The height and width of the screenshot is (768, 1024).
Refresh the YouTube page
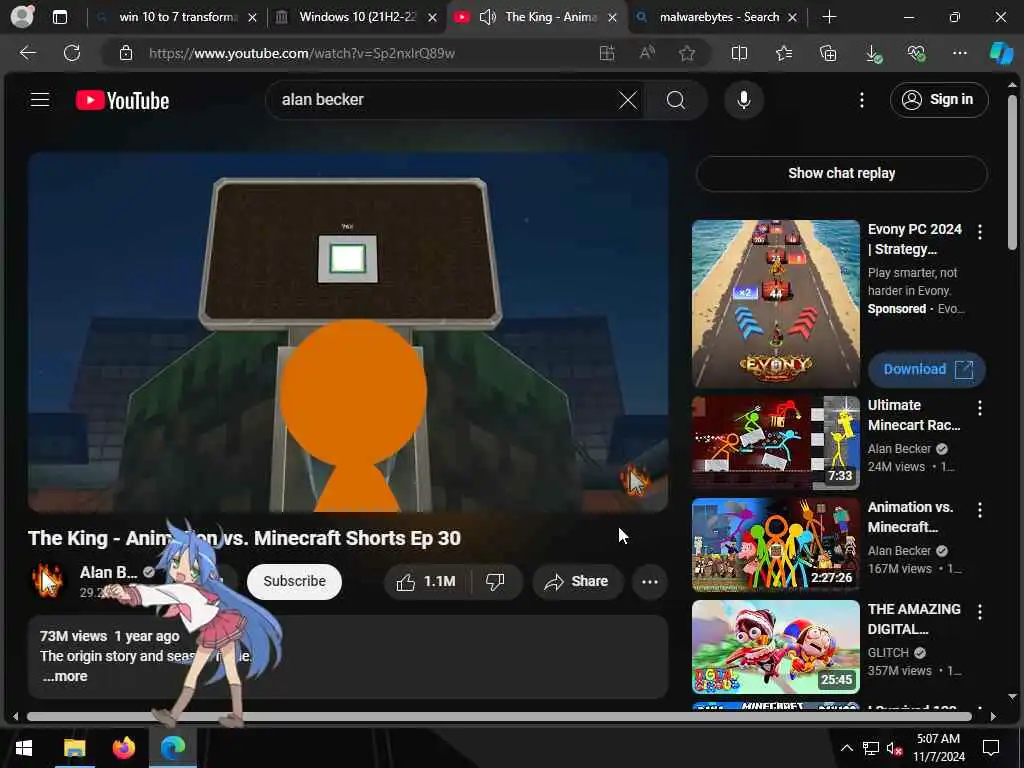72,53
